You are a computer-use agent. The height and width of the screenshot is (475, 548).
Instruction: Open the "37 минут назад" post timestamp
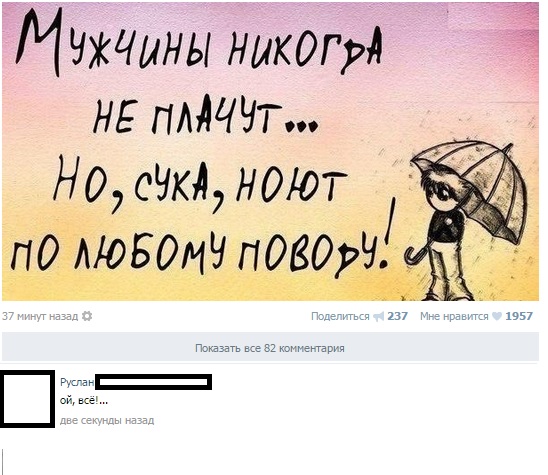click(x=40, y=316)
